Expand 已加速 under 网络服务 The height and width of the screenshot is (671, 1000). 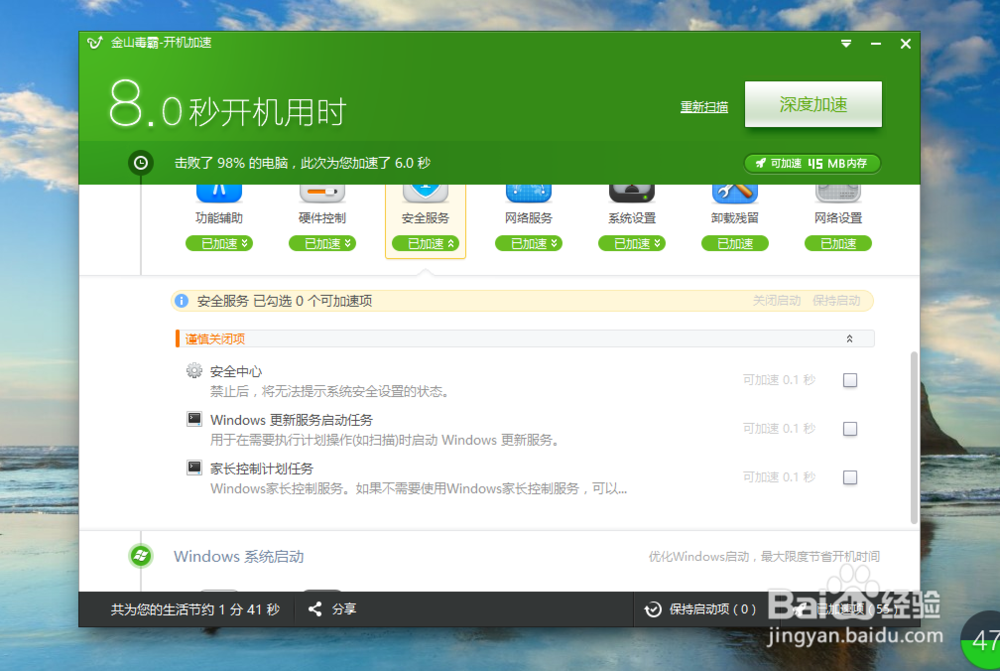(528, 243)
